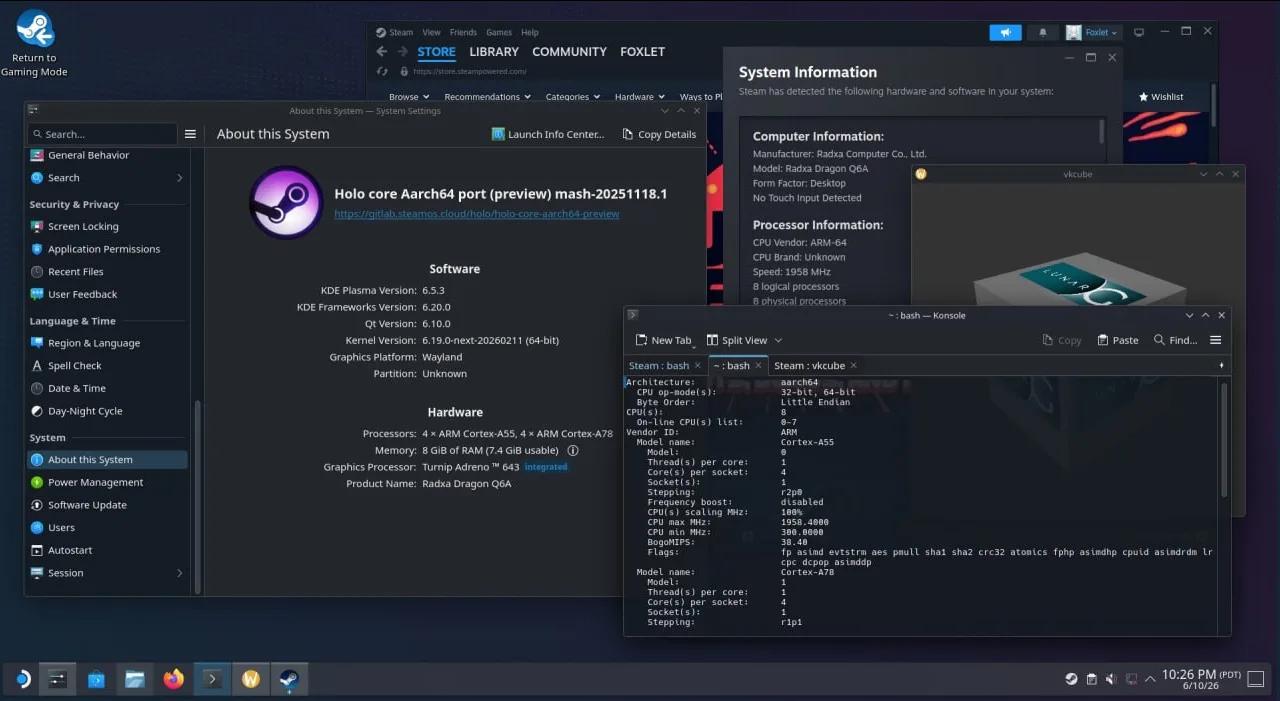Open the holo-core-aarch64-preview gitlab link

click(x=477, y=214)
